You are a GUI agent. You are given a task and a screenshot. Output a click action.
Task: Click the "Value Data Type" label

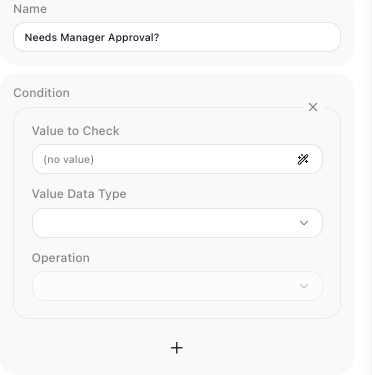[79, 194]
